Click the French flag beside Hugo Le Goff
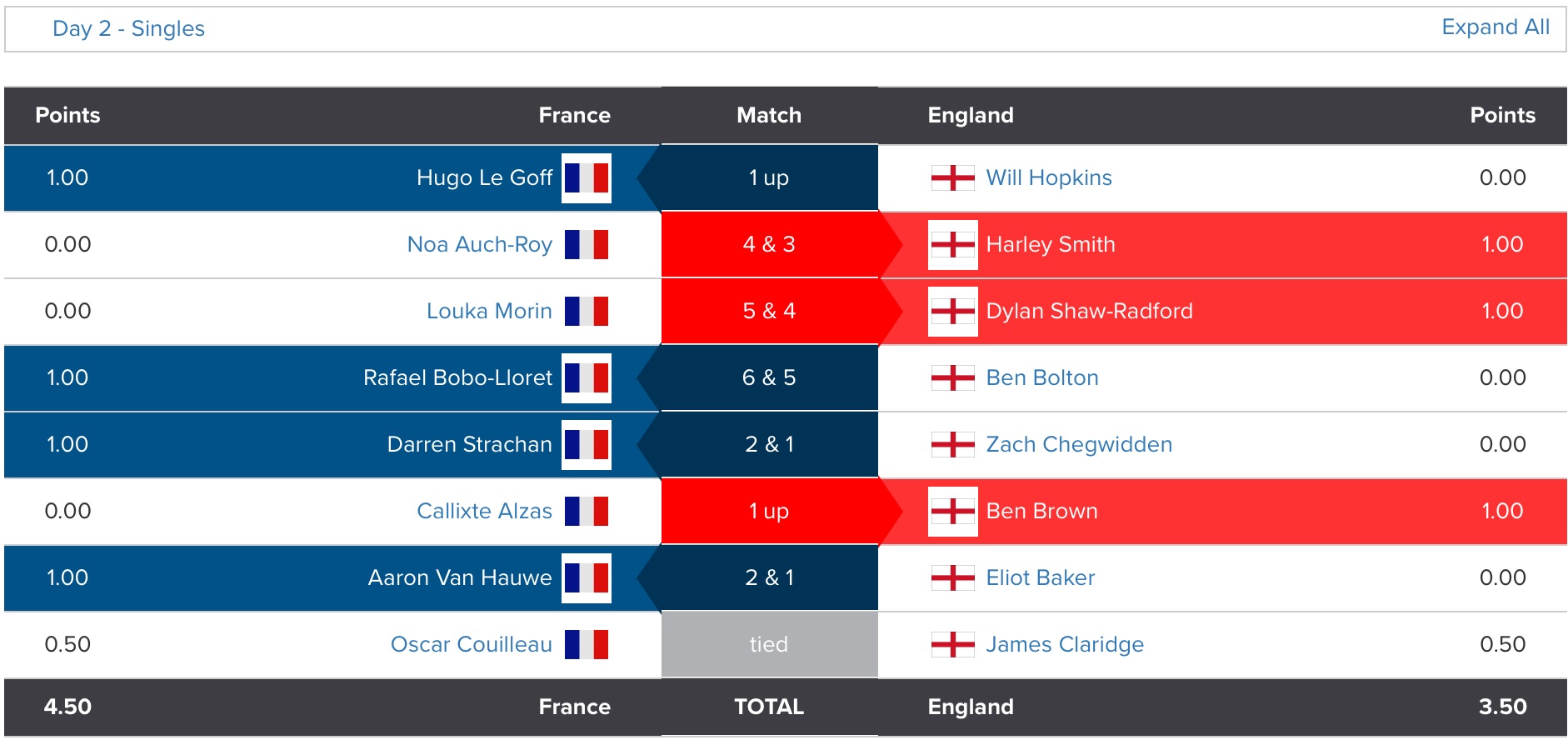This screenshot has height=745, width=1568. point(587,178)
